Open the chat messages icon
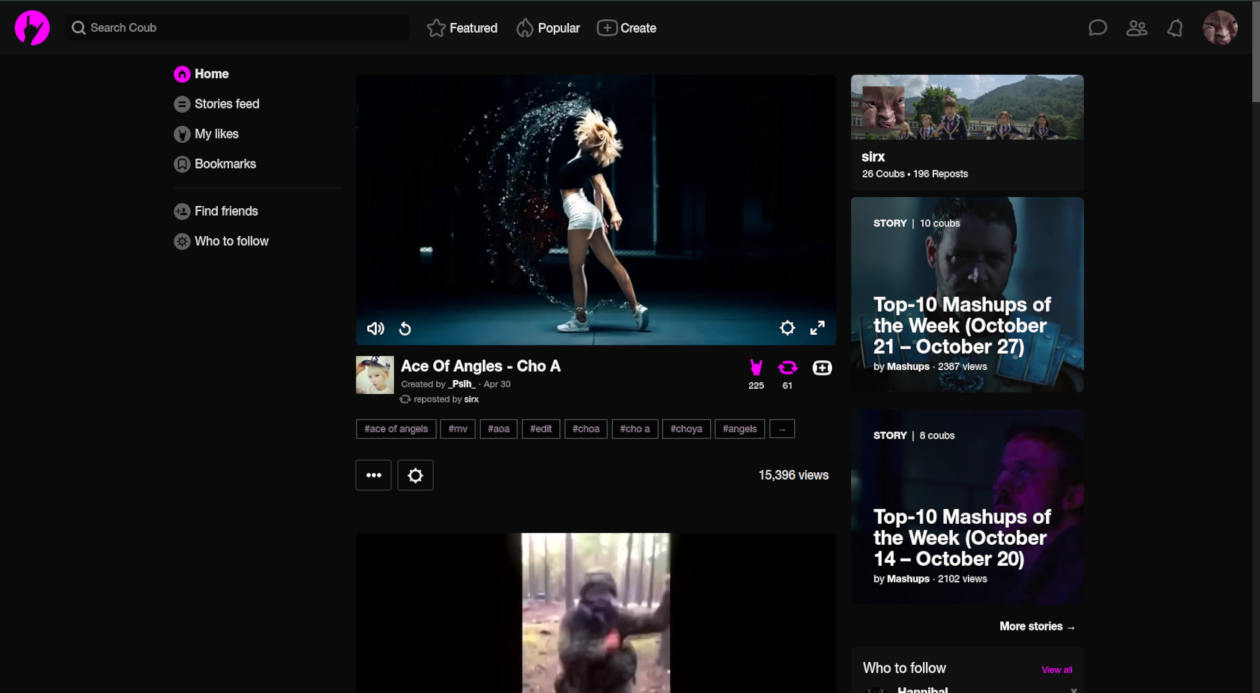This screenshot has height=693, width=1260. (x=1097, y=28)
